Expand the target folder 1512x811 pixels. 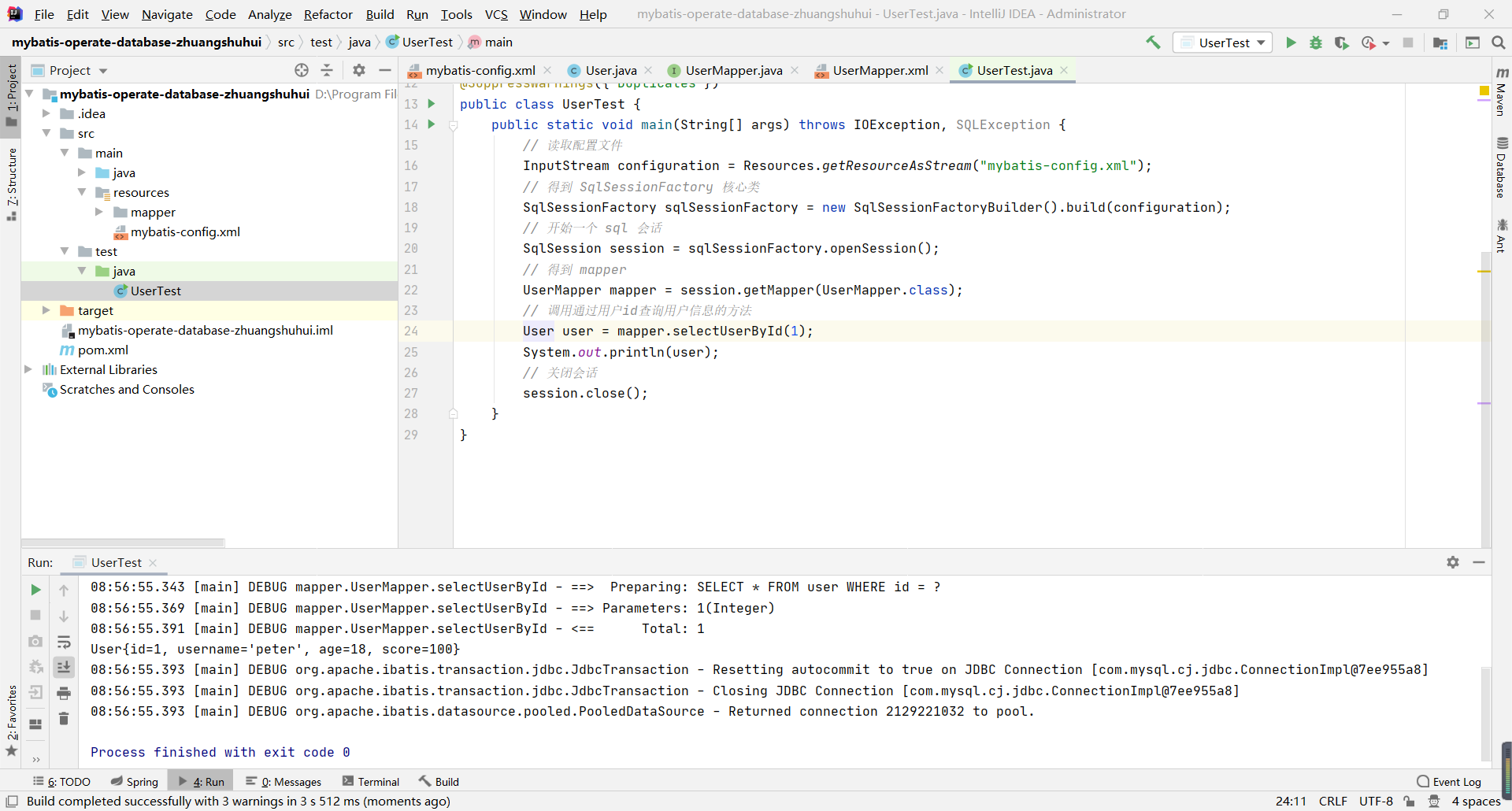tap(46, 310)
